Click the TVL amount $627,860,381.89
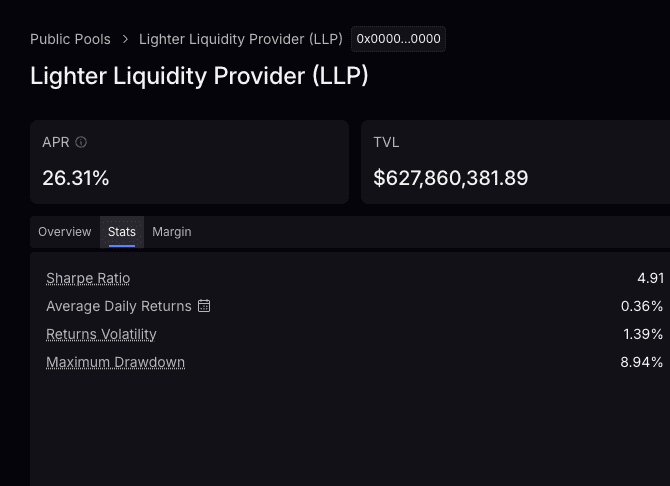The image size is (670, 486). 451,179
